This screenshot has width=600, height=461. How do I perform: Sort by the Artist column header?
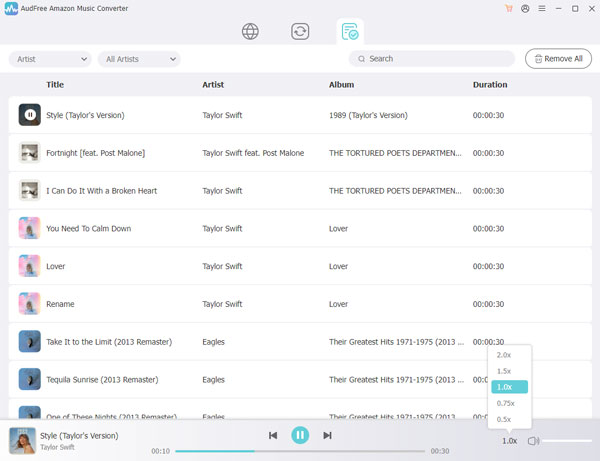(213, 85)
